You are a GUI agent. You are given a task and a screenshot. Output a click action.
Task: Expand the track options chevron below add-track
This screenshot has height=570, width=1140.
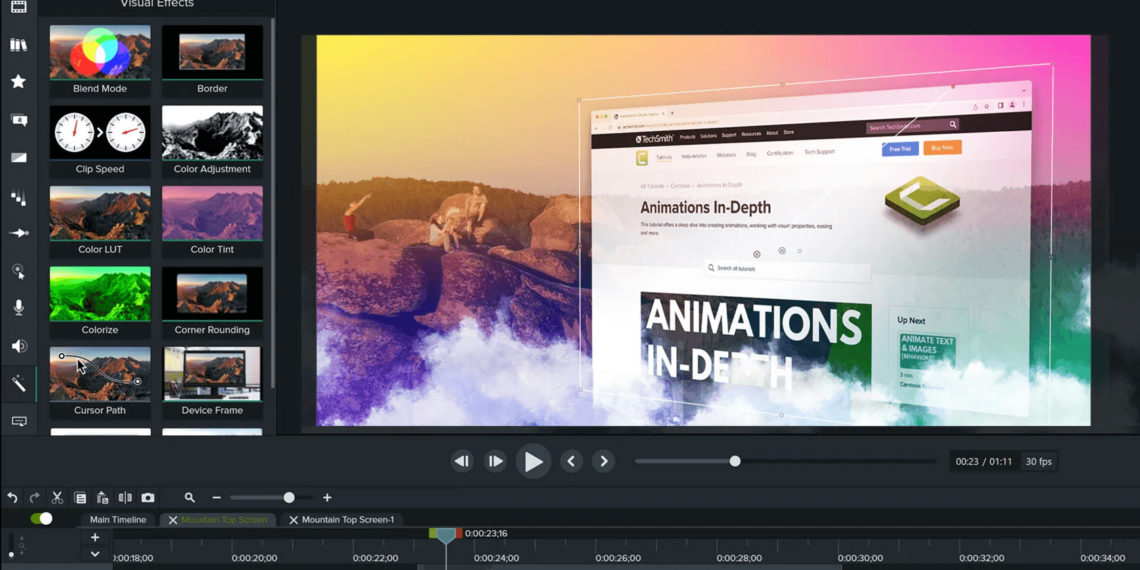point(95,553)
